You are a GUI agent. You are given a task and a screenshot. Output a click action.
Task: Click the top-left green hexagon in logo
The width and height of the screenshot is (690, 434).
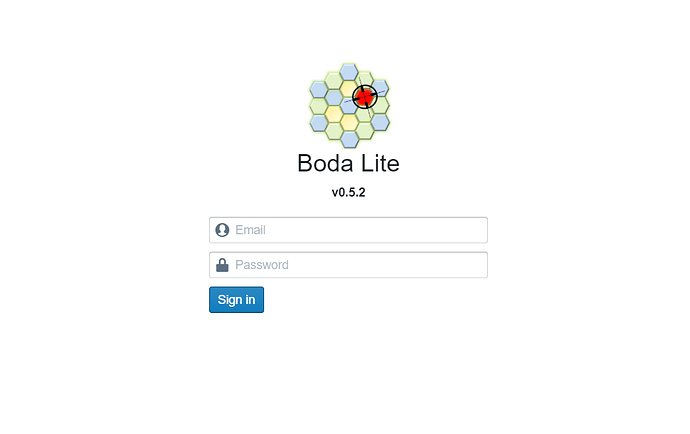(334, 81)
